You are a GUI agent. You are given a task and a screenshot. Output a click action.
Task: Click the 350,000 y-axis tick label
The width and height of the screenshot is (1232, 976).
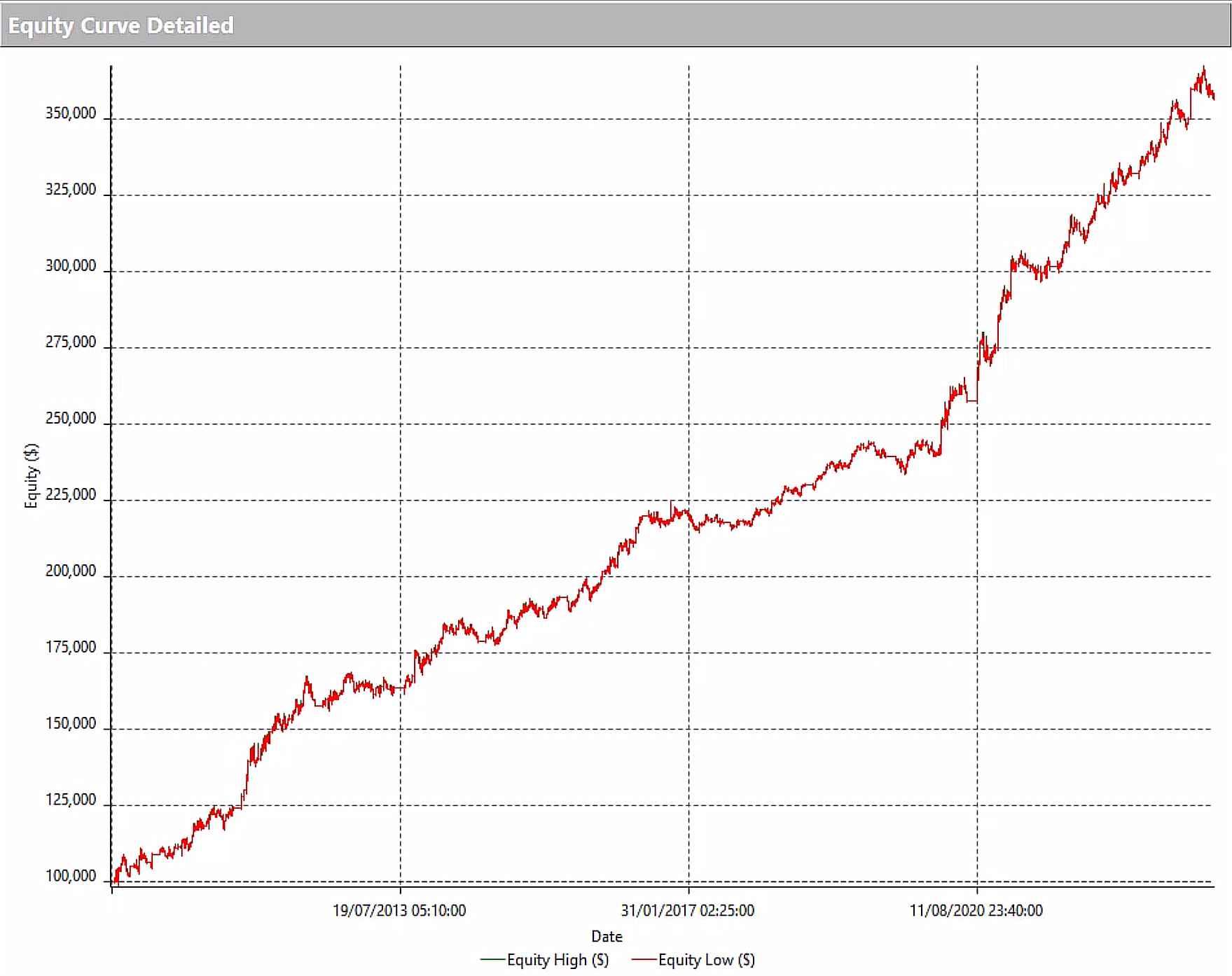71,113
